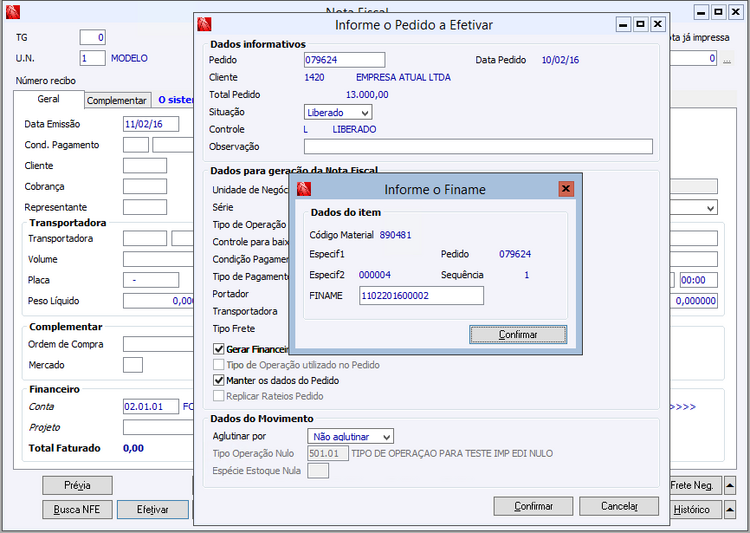Click the Data Pedido value 10/02/16
This screenshot has height=533, width=750.
tap(560, 60)
